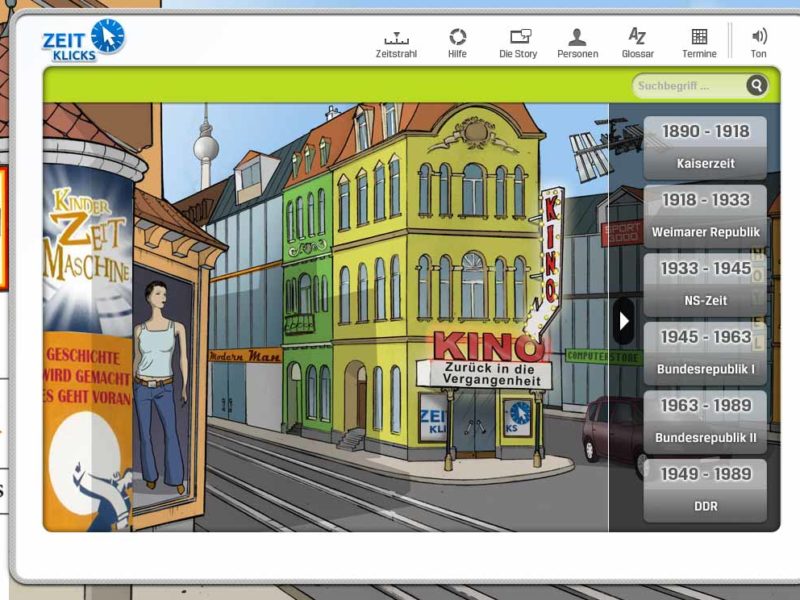Screen dimensions: 800x600
Task: Open 1963 - 1989 Bundesrepublik II
Action: pos(705,422)
